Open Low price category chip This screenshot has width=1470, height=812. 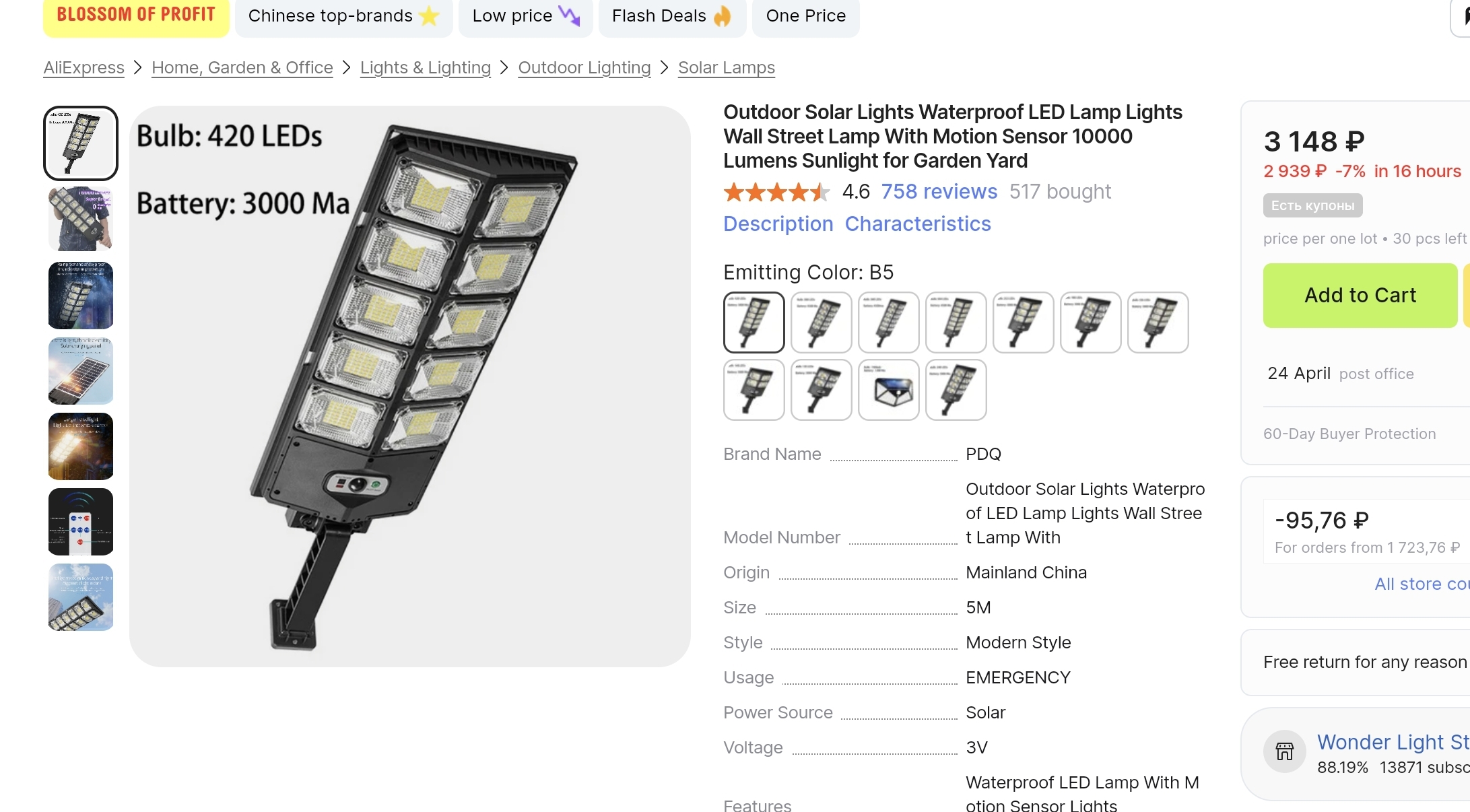click(525, 15)
